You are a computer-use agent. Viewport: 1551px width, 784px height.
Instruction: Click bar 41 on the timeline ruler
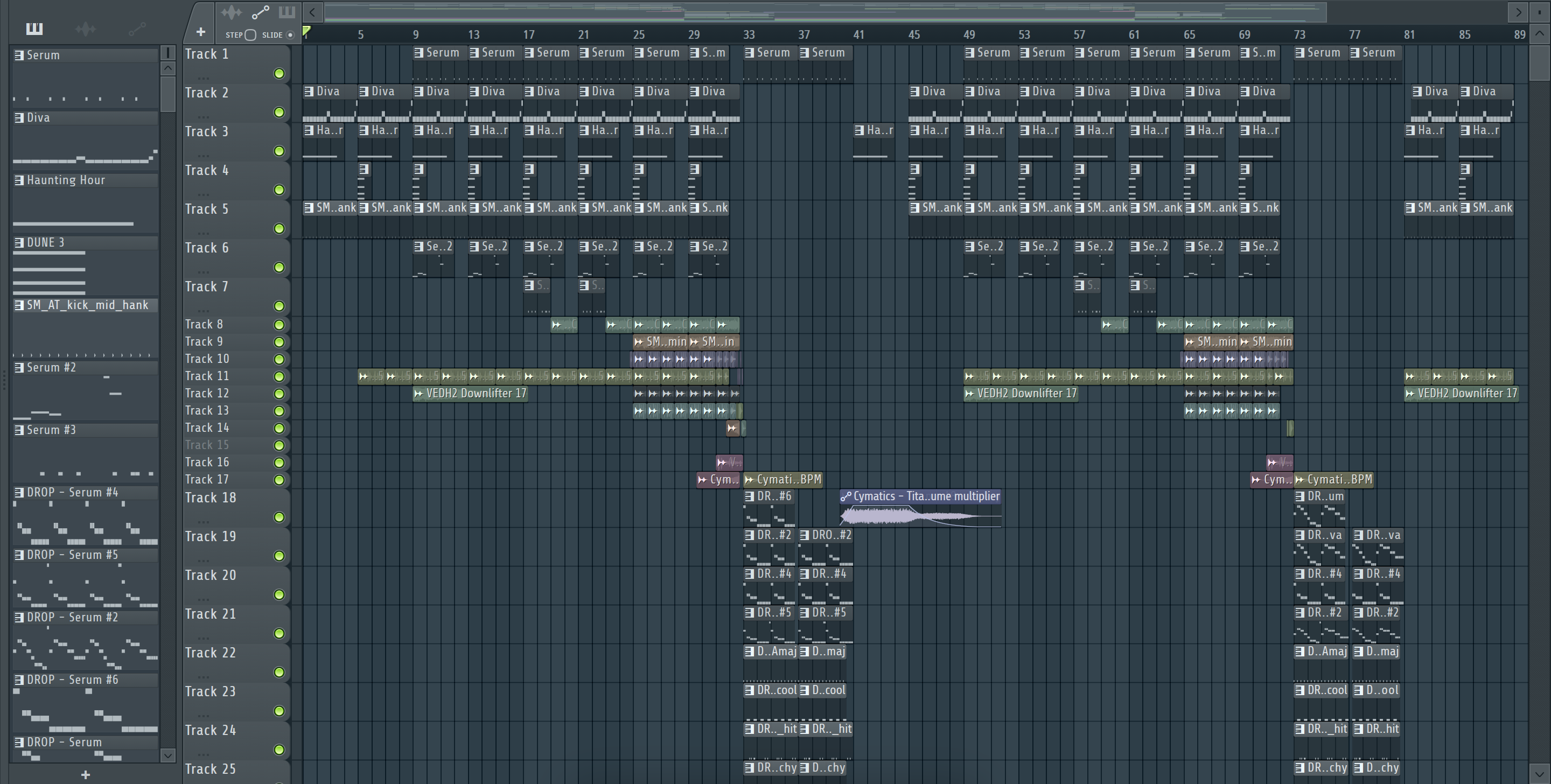[858, 35]
